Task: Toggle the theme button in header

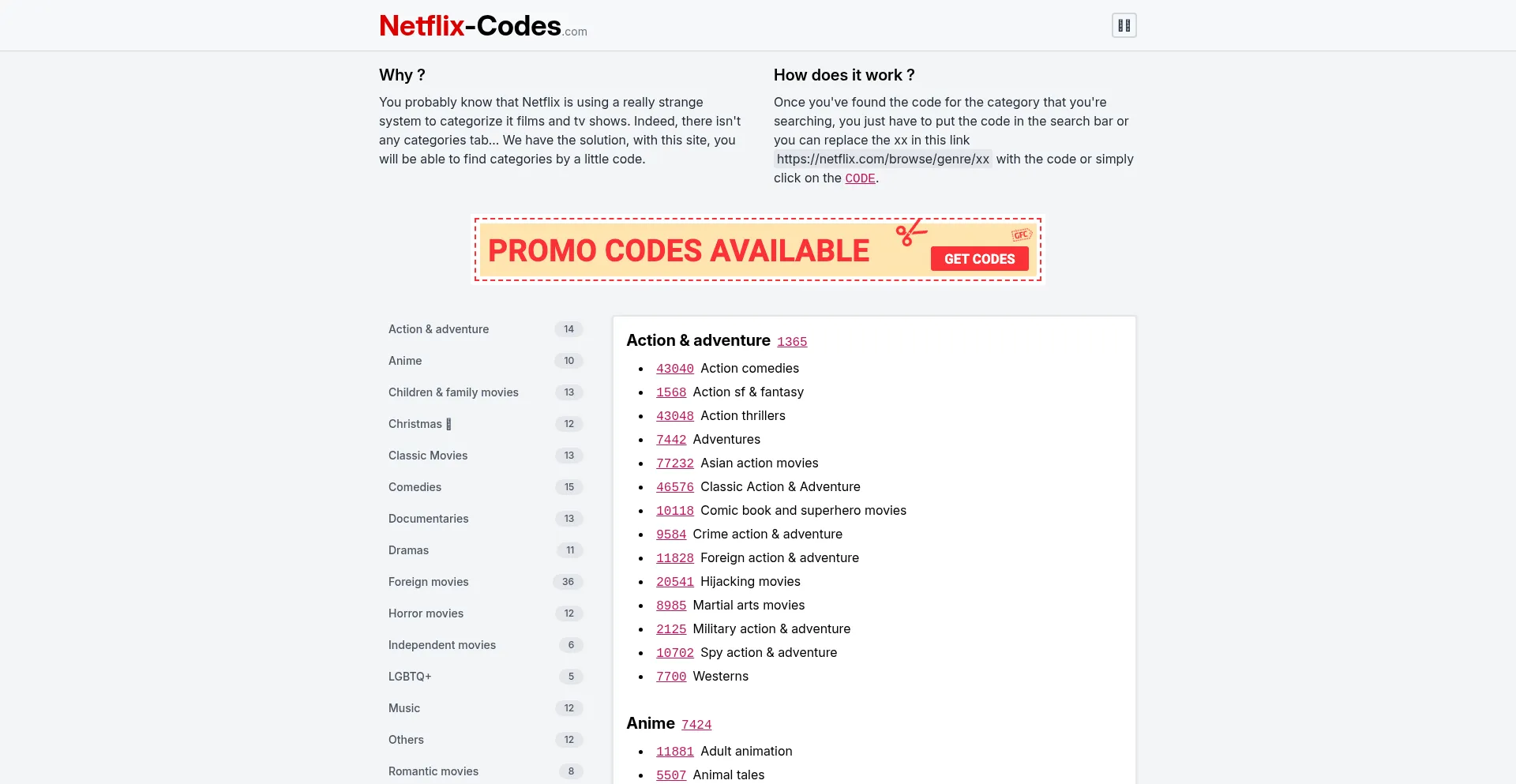Action: pyautogui.click(x=1124, y=26)
